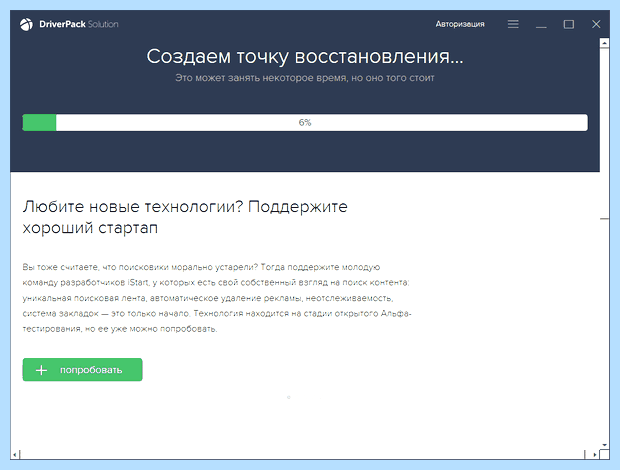620x470 pixels.
Task: Click the vertical scrollbar down arrow
Action: [x=604, y=445]
